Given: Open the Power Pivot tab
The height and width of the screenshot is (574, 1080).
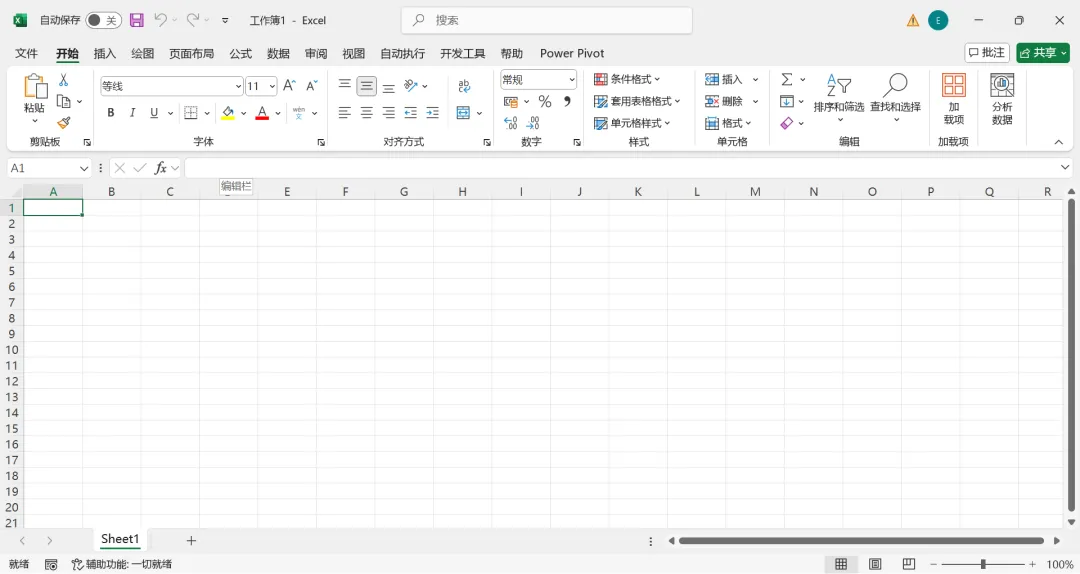Looking at the screenshot, I should pyautogui.click(x=572, y=53).
